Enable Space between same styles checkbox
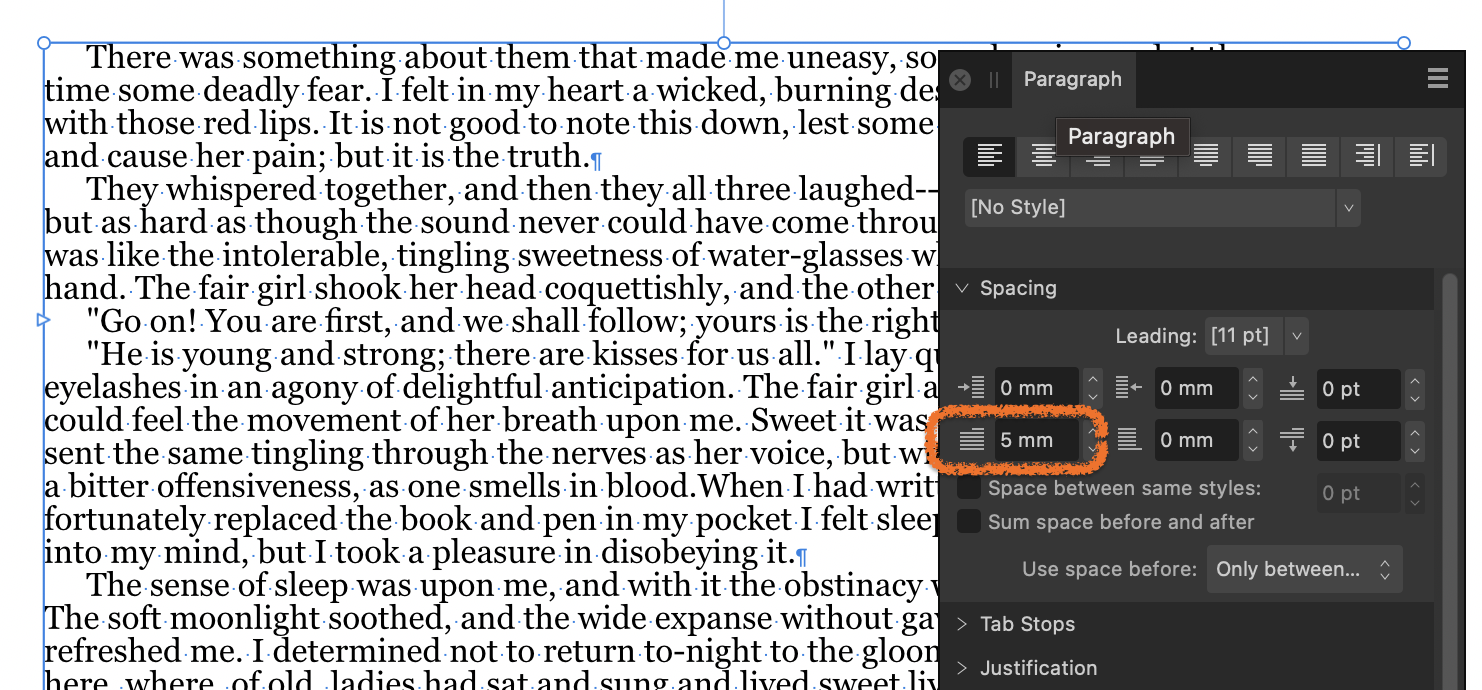Image resolution: width=1482 pixels, height=690 pixels. pos(969,488)
